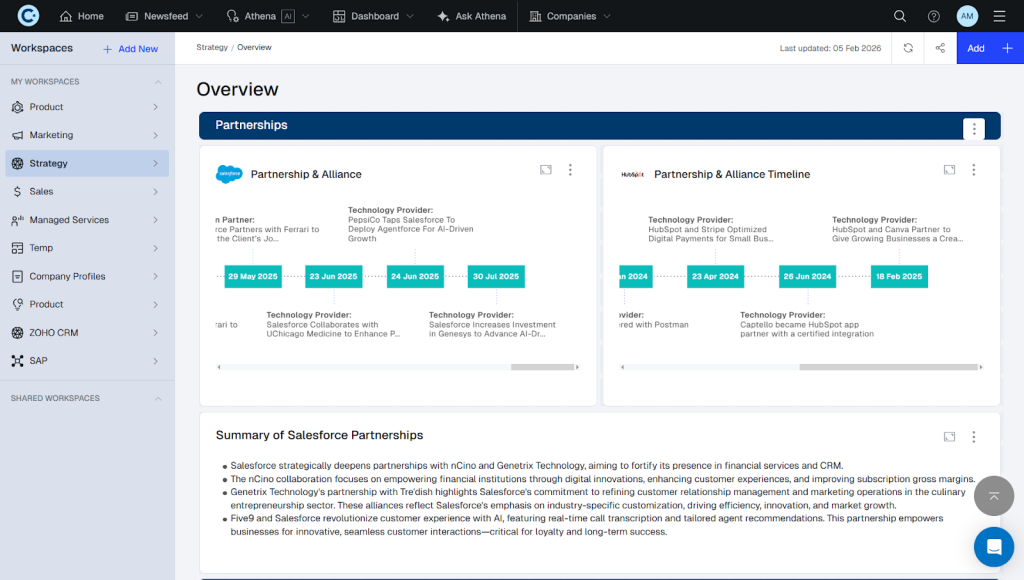1024x580 pixels.
Task: Refresh the dashboard using the sync icon
Action: 908,47
